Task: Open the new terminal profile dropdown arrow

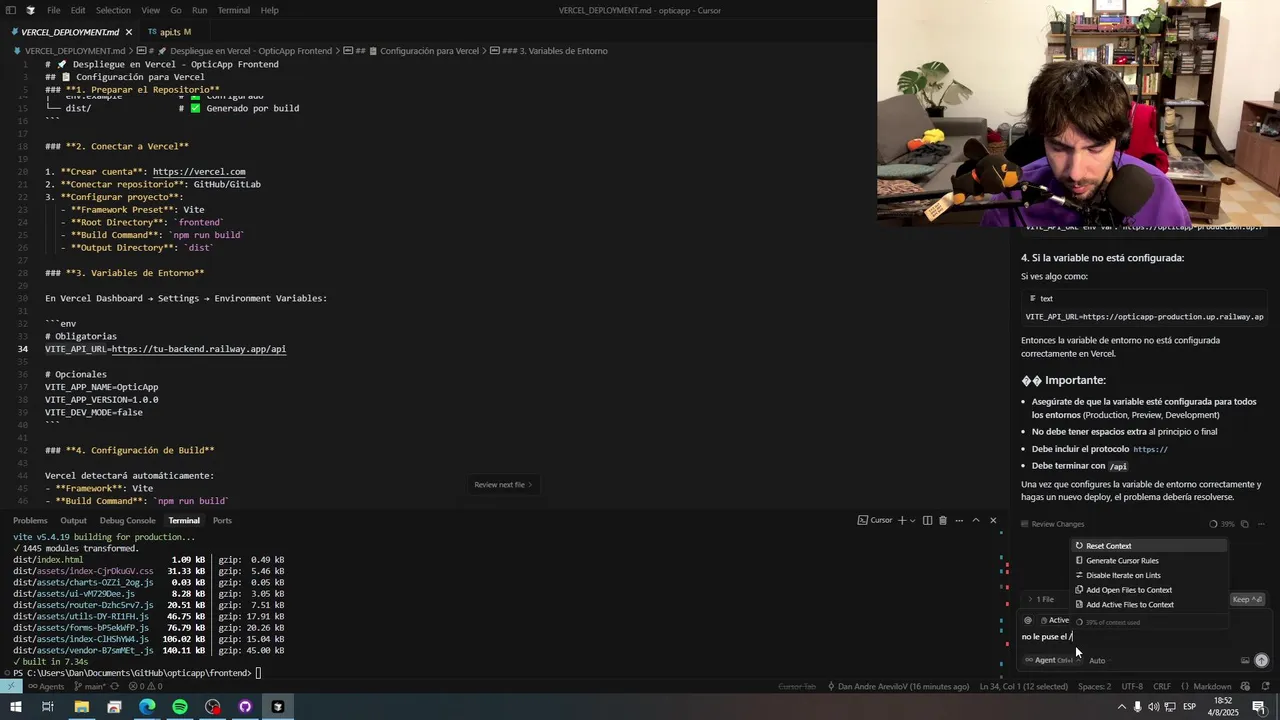Action: (x=913, y=520)
